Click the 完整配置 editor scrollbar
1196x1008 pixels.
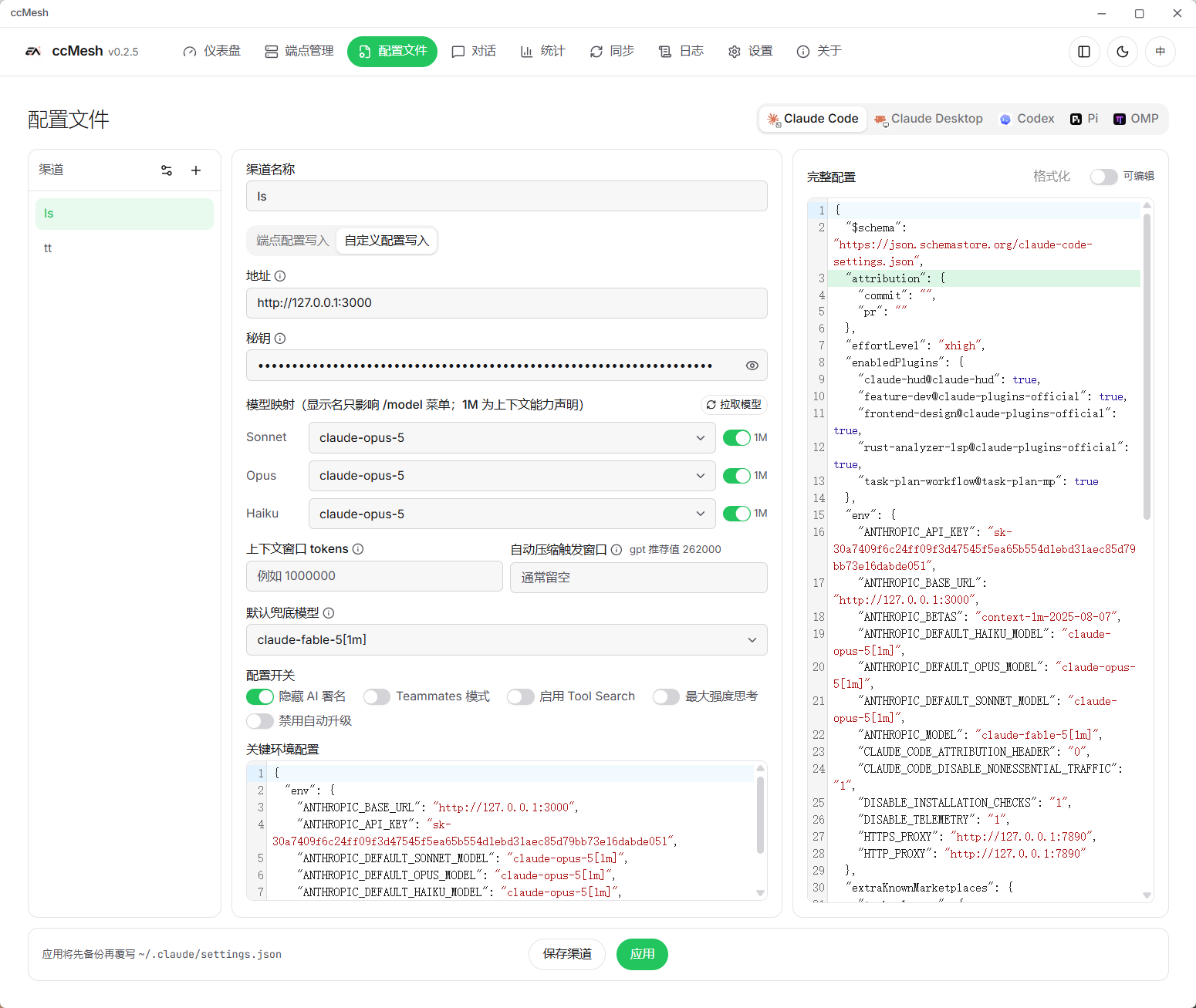pyautogui.click(x=1147, y=366)
